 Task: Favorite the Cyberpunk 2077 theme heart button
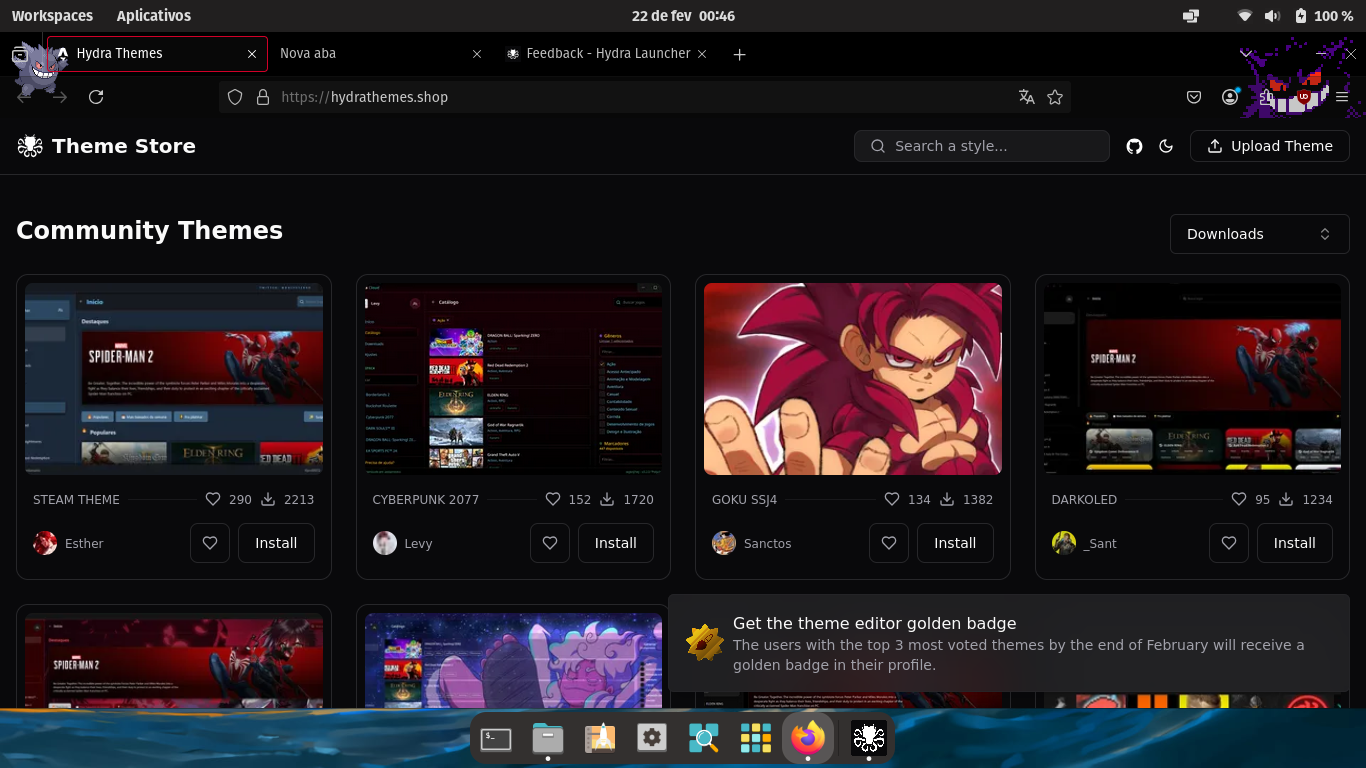click(x=550, y=543)
